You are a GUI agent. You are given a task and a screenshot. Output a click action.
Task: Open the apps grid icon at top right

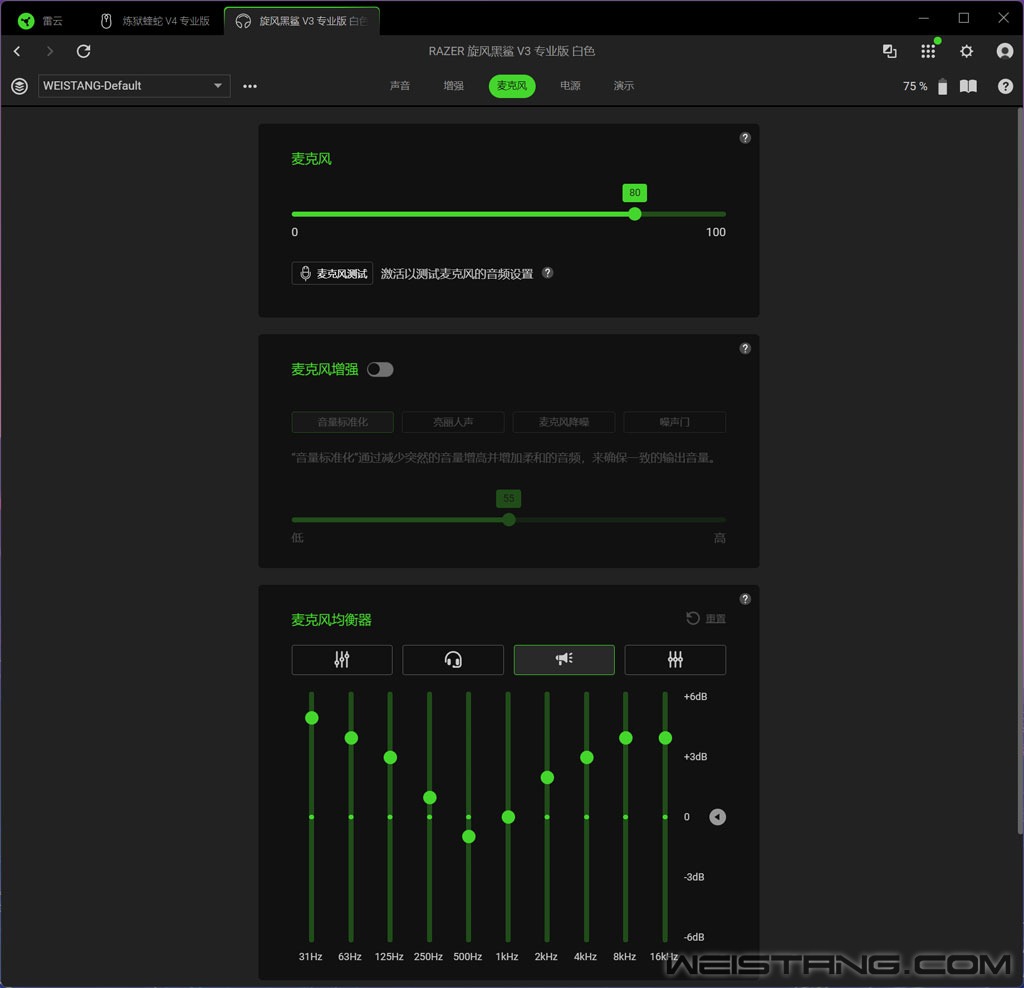coord(928,51)
